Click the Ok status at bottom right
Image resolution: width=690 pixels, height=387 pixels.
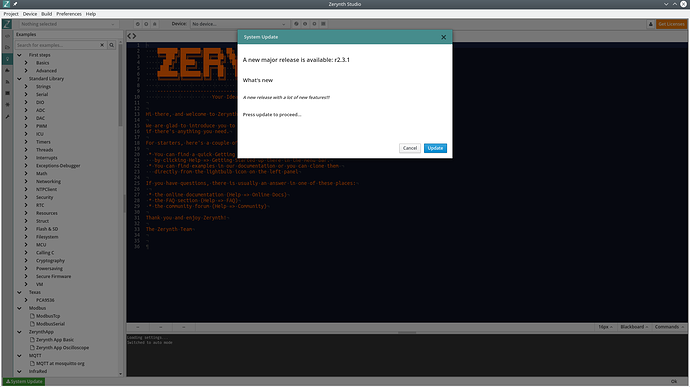click(674, 381)
